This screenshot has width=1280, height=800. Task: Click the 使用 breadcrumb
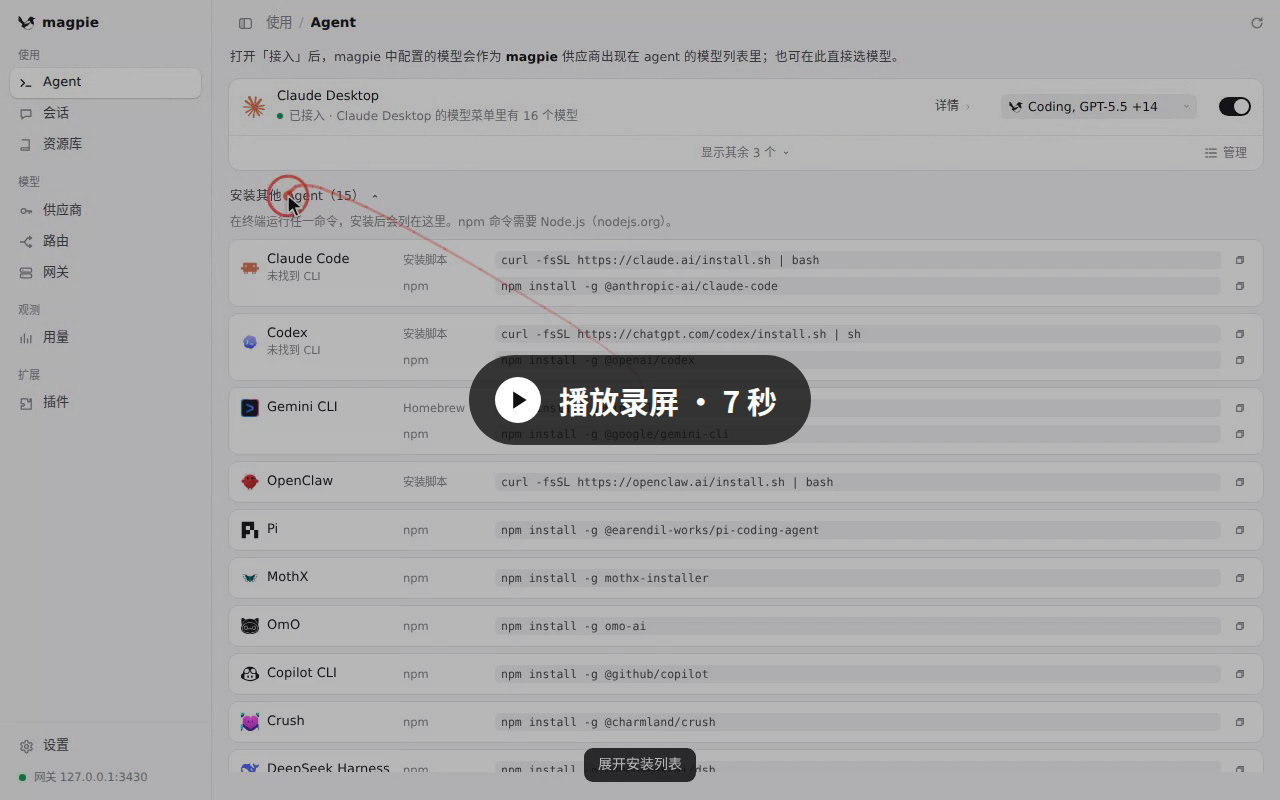tap(279, 23)
